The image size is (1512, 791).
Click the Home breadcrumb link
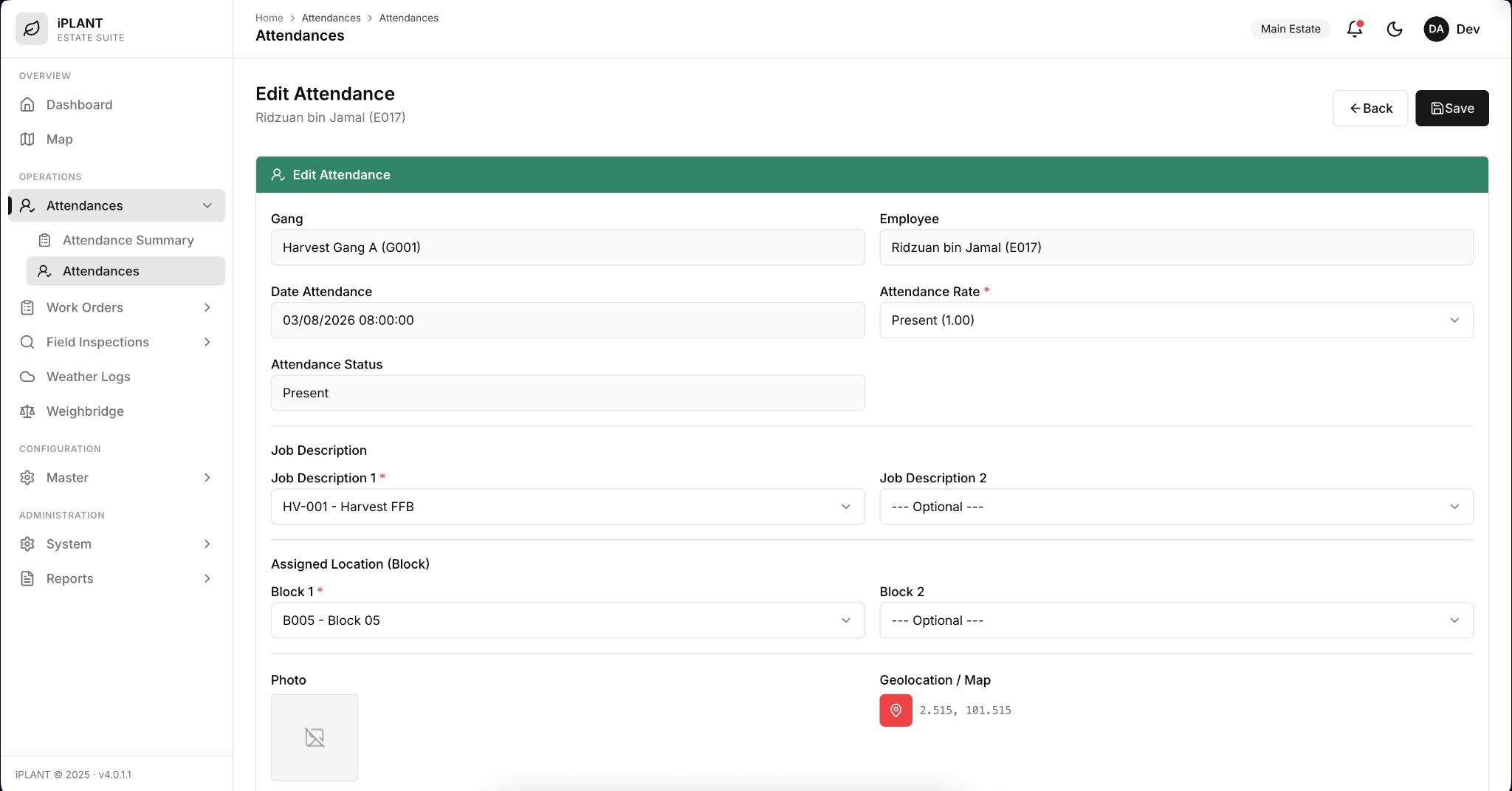click(x=269, y=18)
